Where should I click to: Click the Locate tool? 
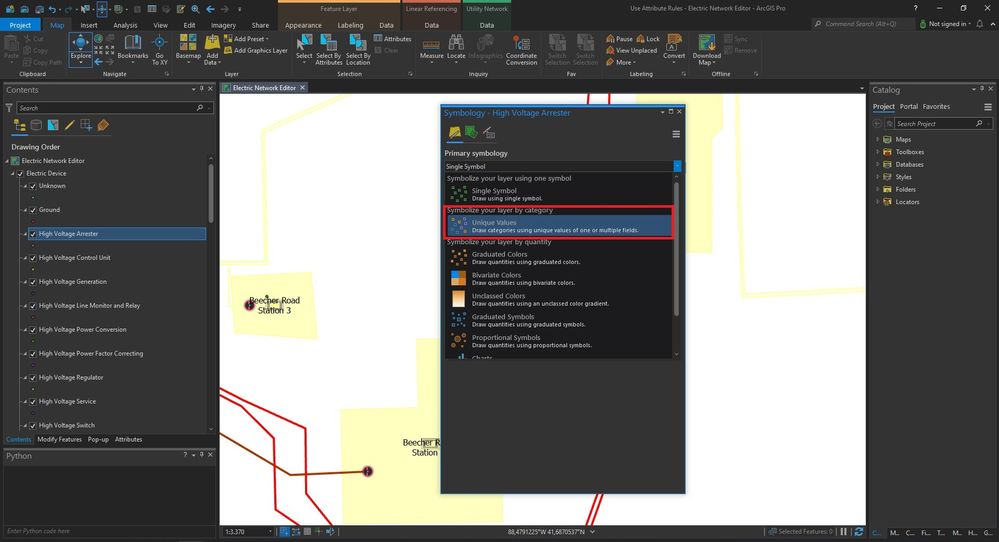(x=456, y=48)
